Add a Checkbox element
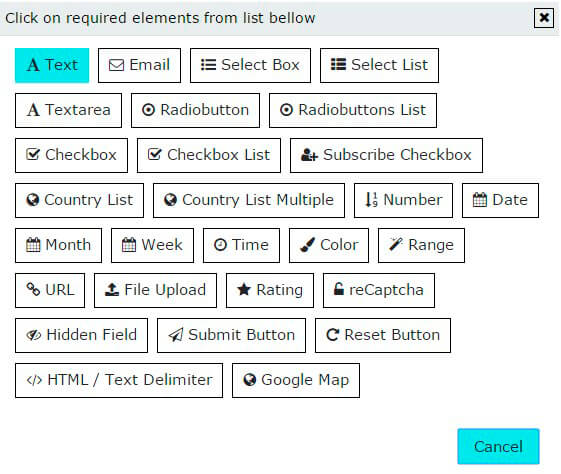Screen dimensions: 561x474 71,155
